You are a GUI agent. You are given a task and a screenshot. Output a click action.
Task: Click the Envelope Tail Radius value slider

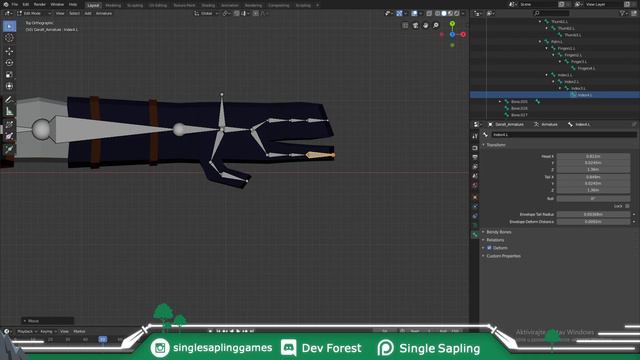593,214
